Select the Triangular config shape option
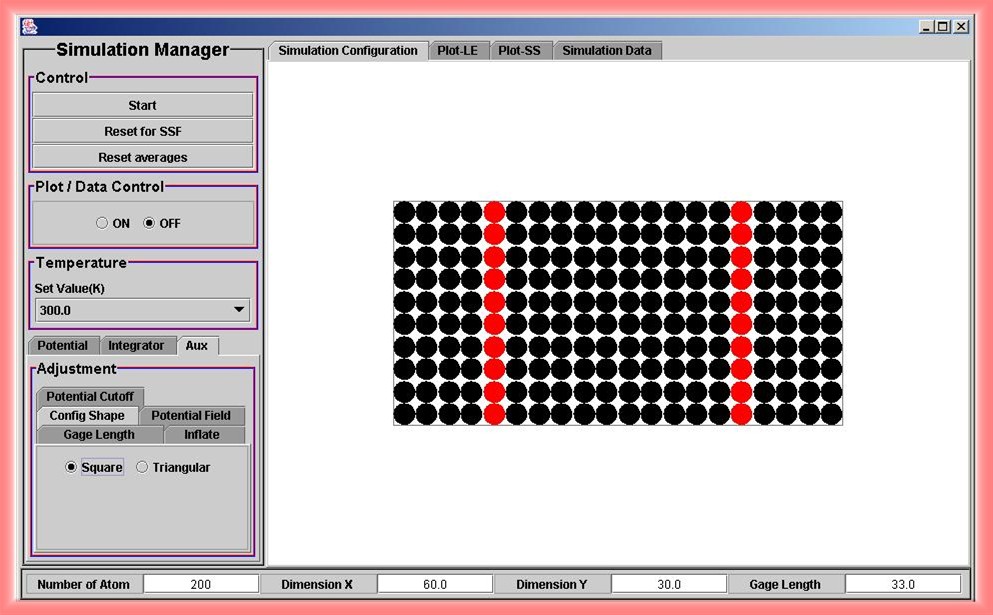The width and height of the screenshot is (993, 615). [142, 467]
